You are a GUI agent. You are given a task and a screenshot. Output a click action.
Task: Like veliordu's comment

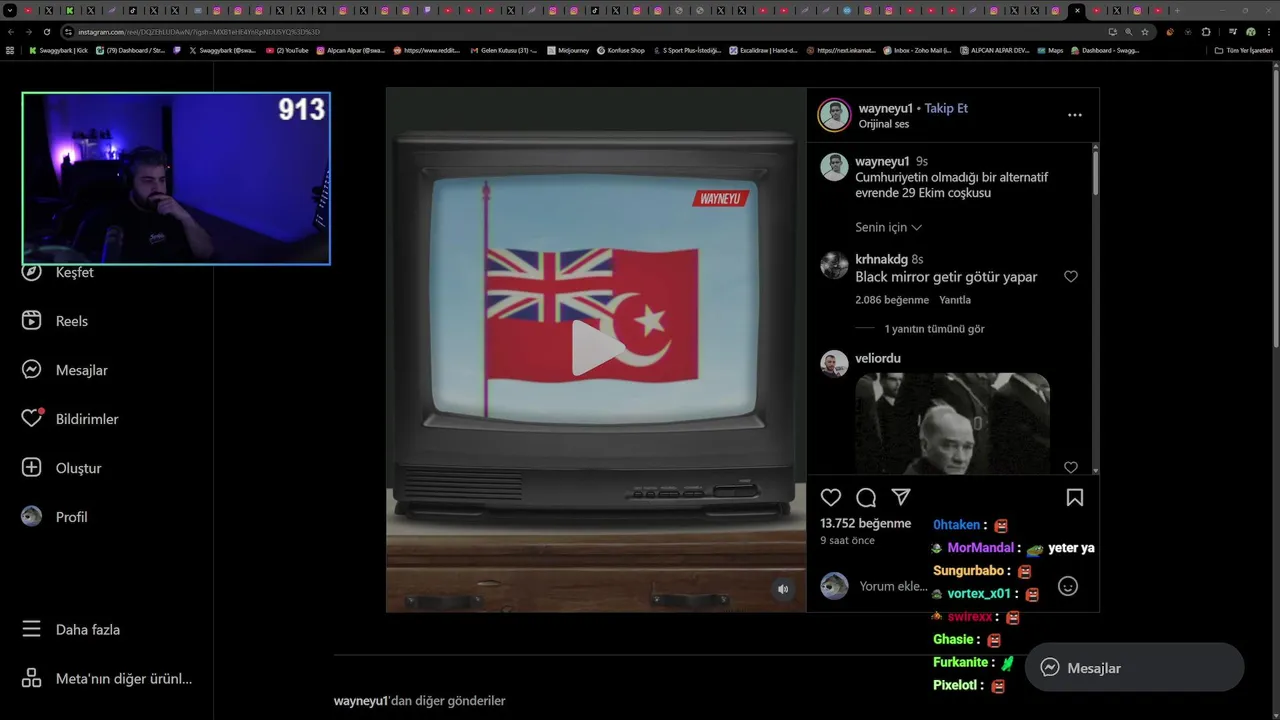pos(1071,467)
